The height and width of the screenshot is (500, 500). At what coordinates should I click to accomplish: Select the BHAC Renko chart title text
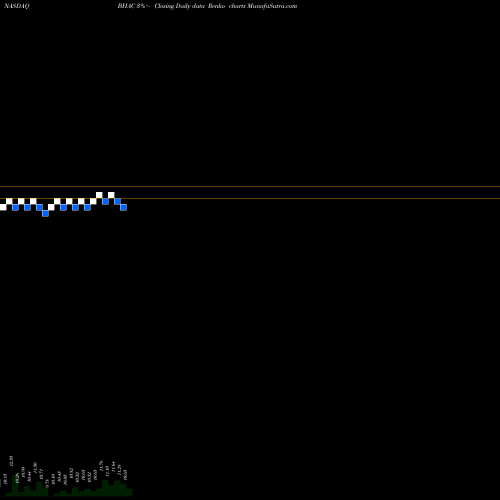(207, 6)
